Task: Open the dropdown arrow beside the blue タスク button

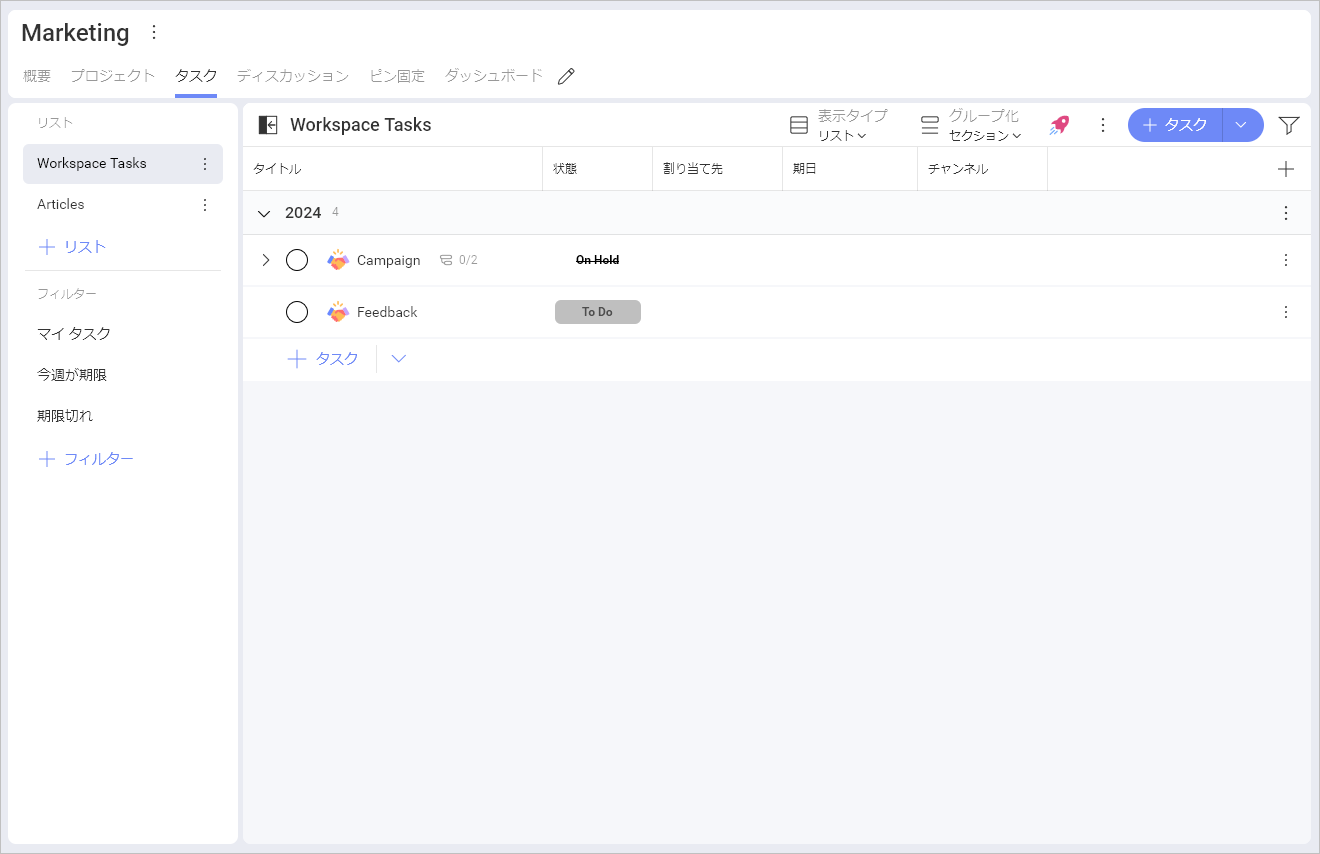Action: click(x=1241, y=125)
